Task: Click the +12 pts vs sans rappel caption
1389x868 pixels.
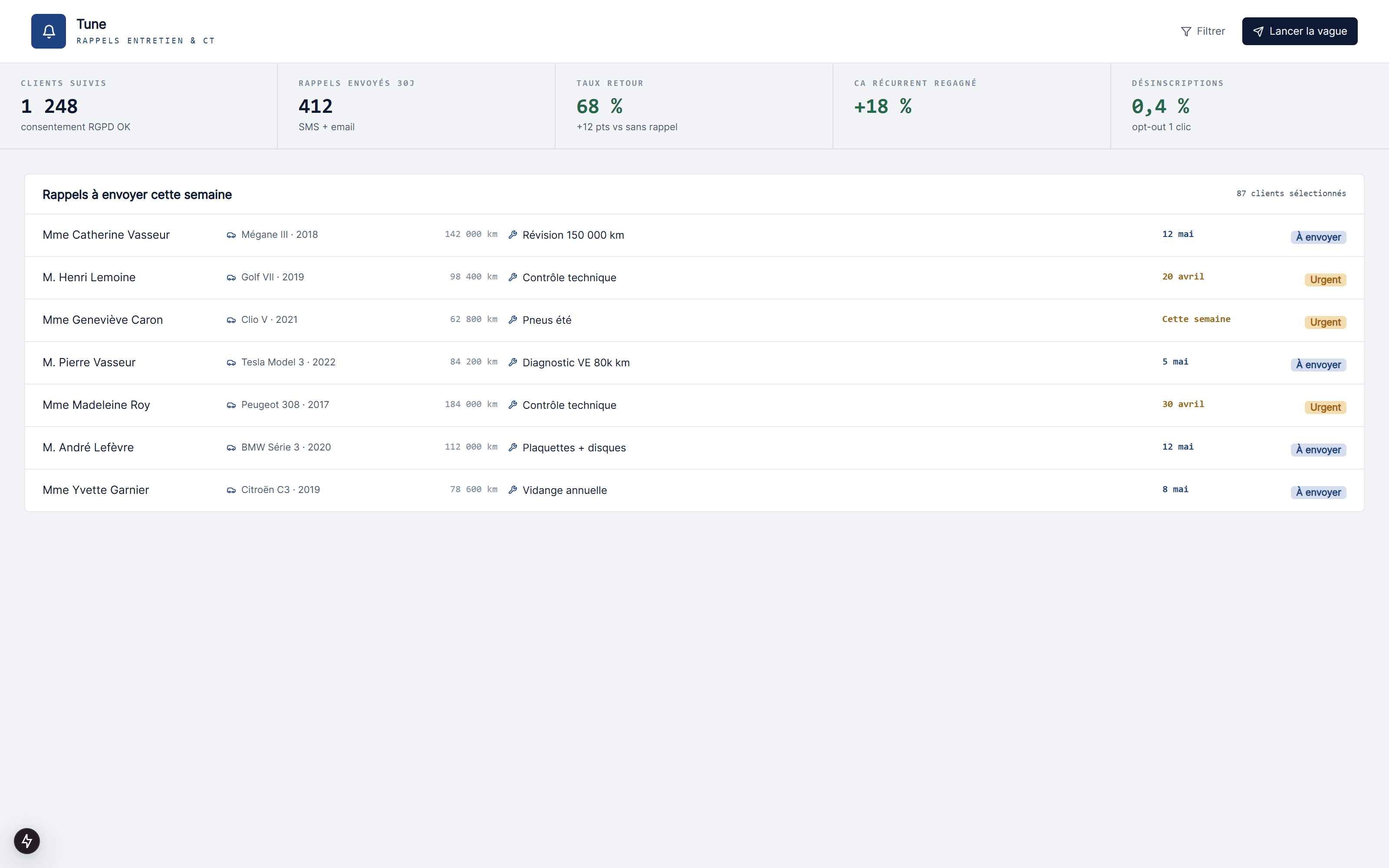Action: (x=627, y=127)
